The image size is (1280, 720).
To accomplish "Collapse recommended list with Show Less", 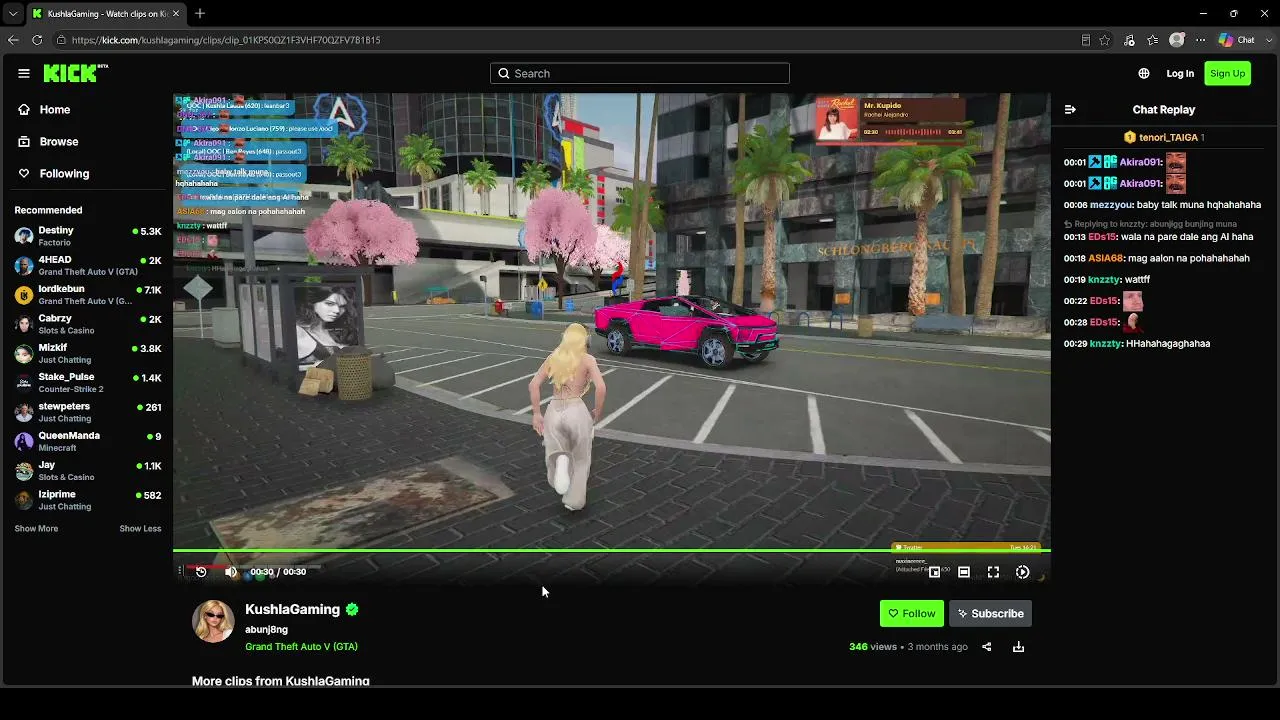I will click(x=140, y=529).
